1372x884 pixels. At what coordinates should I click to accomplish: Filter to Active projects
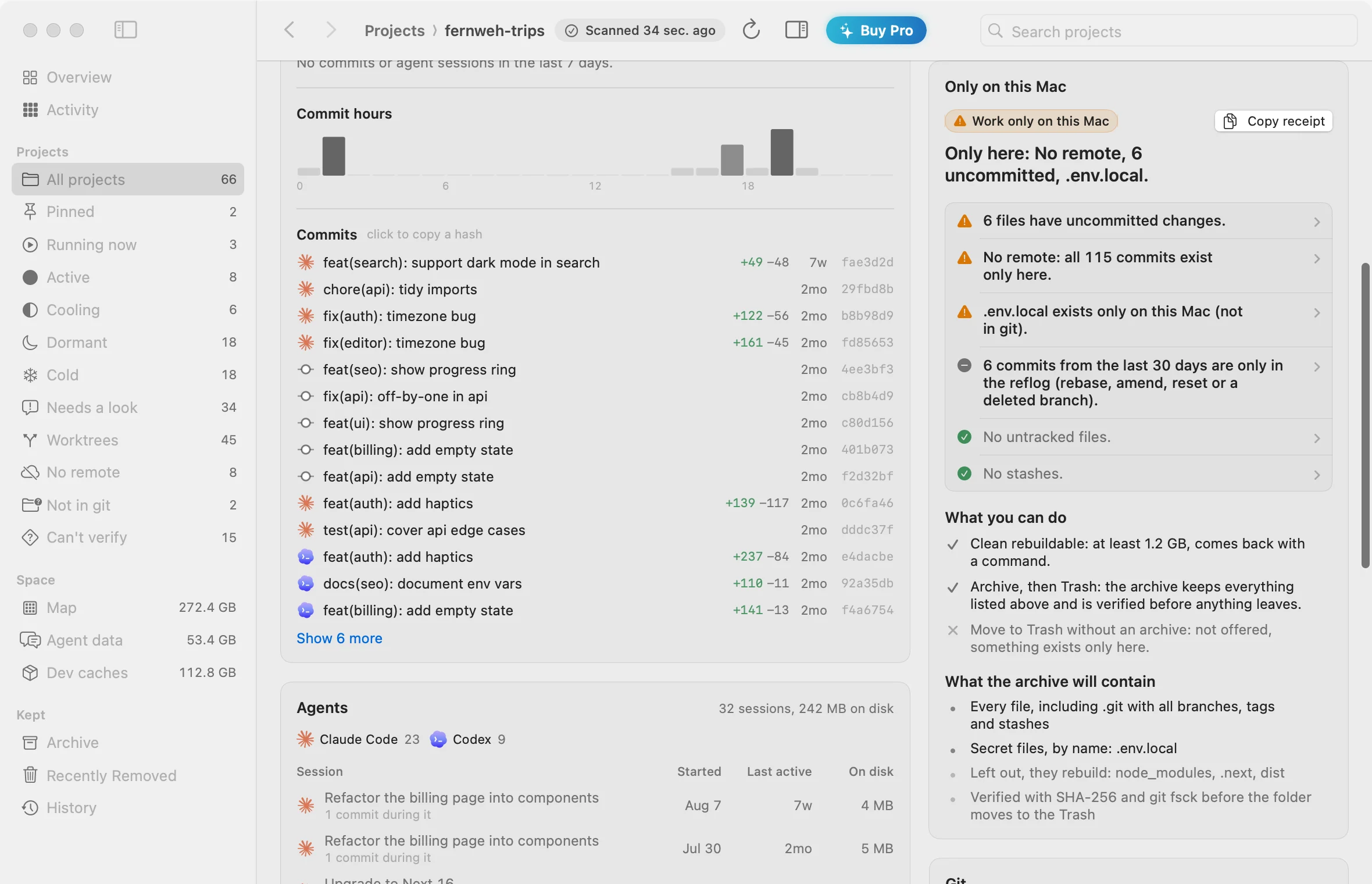[x=128, y=277]
